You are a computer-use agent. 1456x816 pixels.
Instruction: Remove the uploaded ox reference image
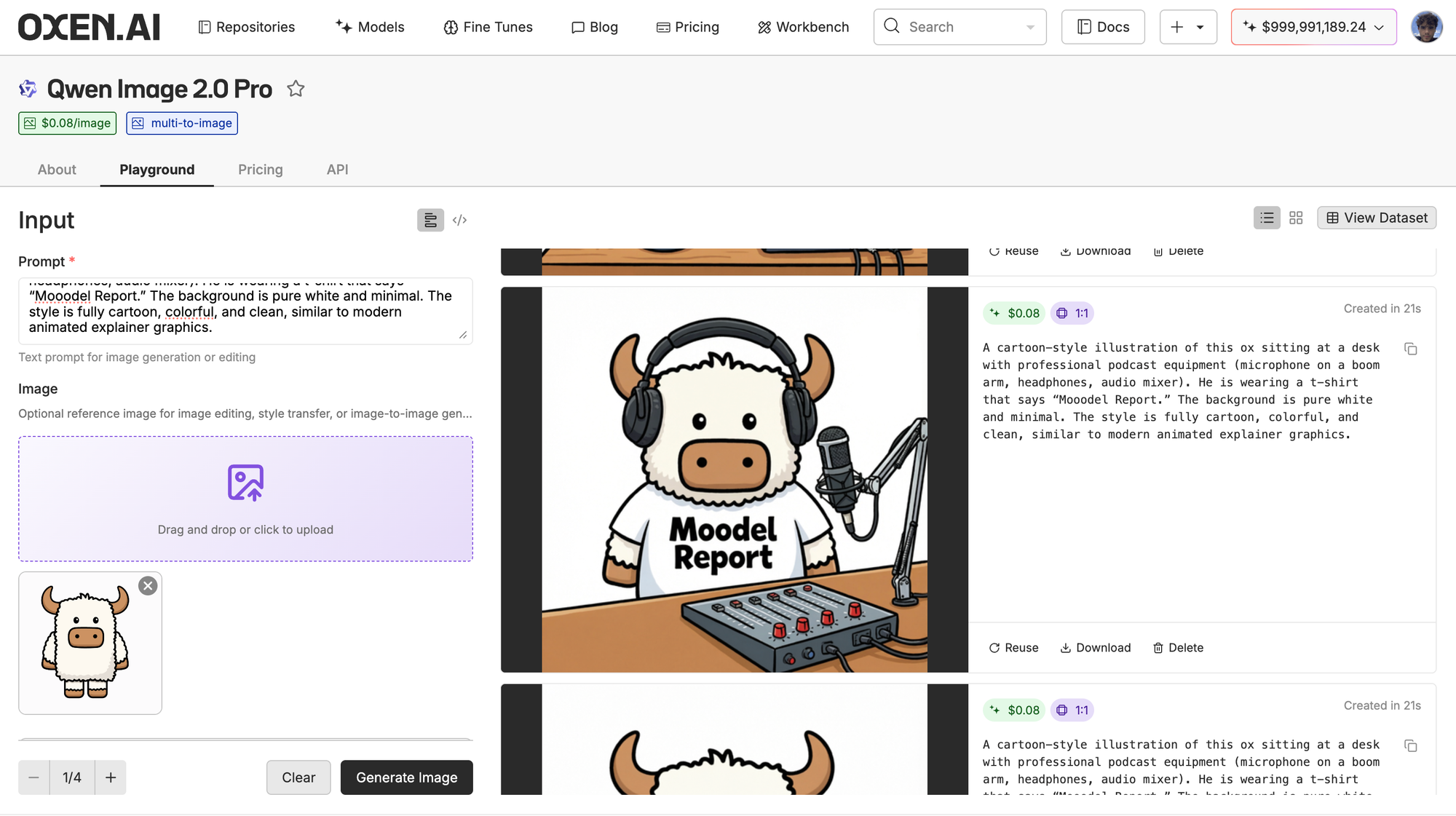[x=148, y=586]
